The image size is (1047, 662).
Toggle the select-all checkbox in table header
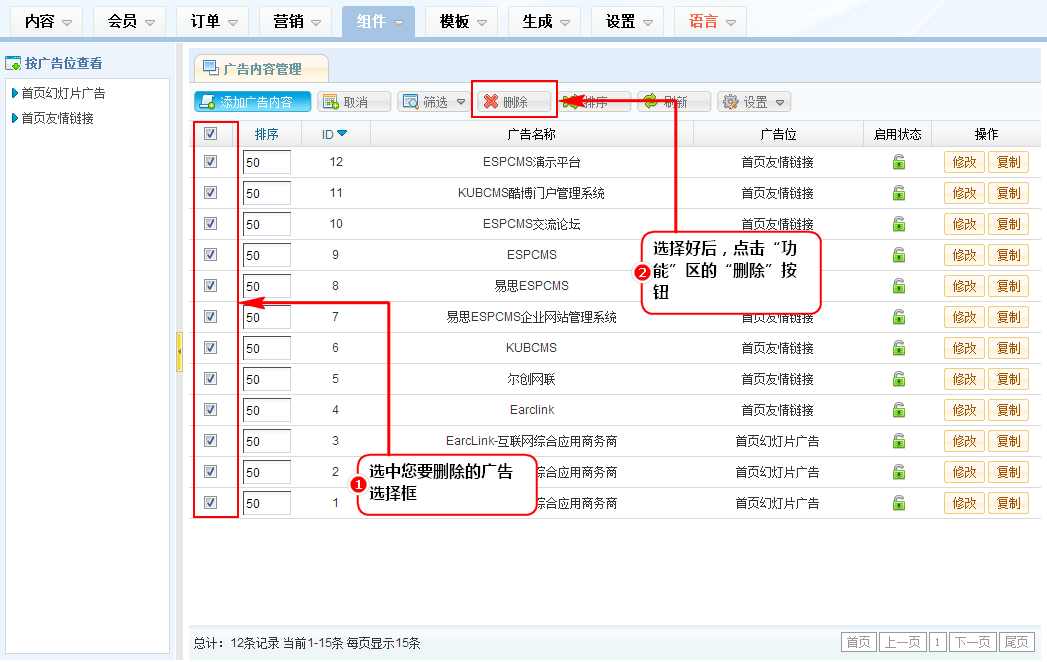(x=211, y=134)
